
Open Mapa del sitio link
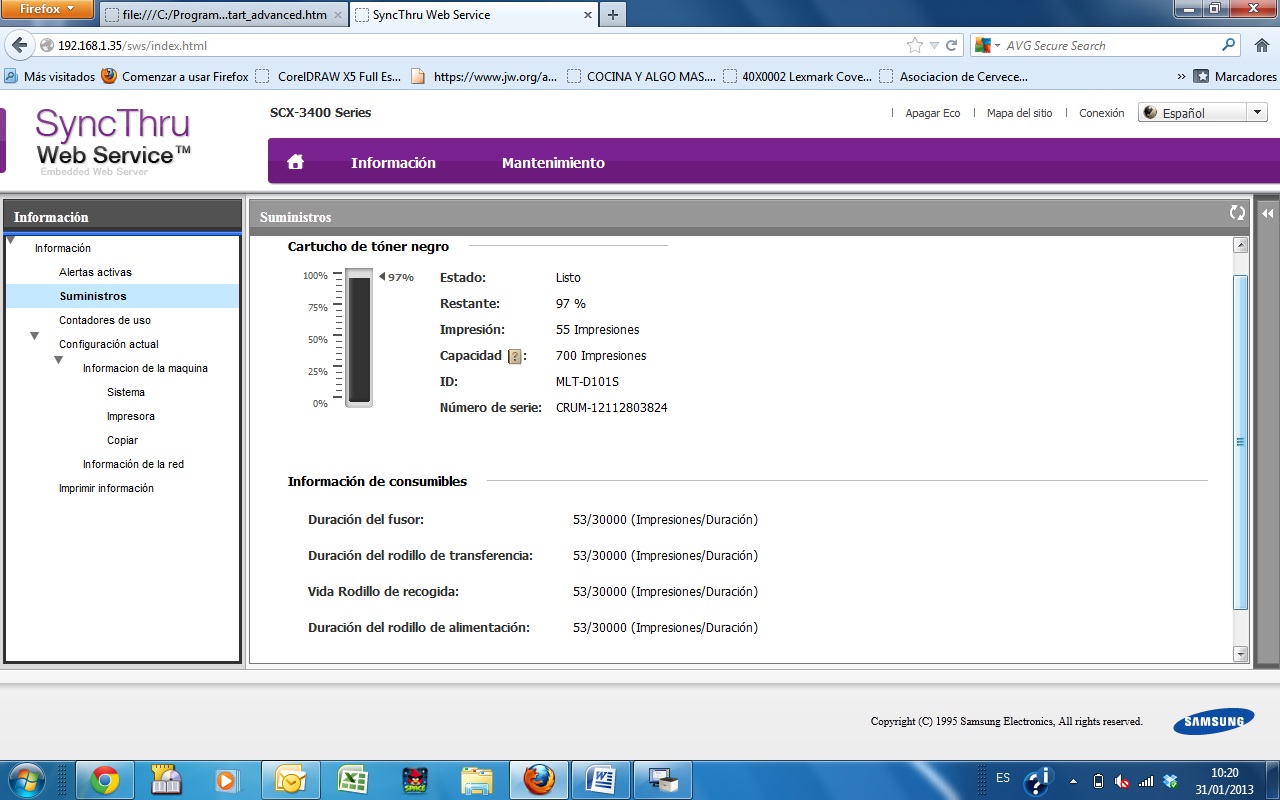(1019, 113)
